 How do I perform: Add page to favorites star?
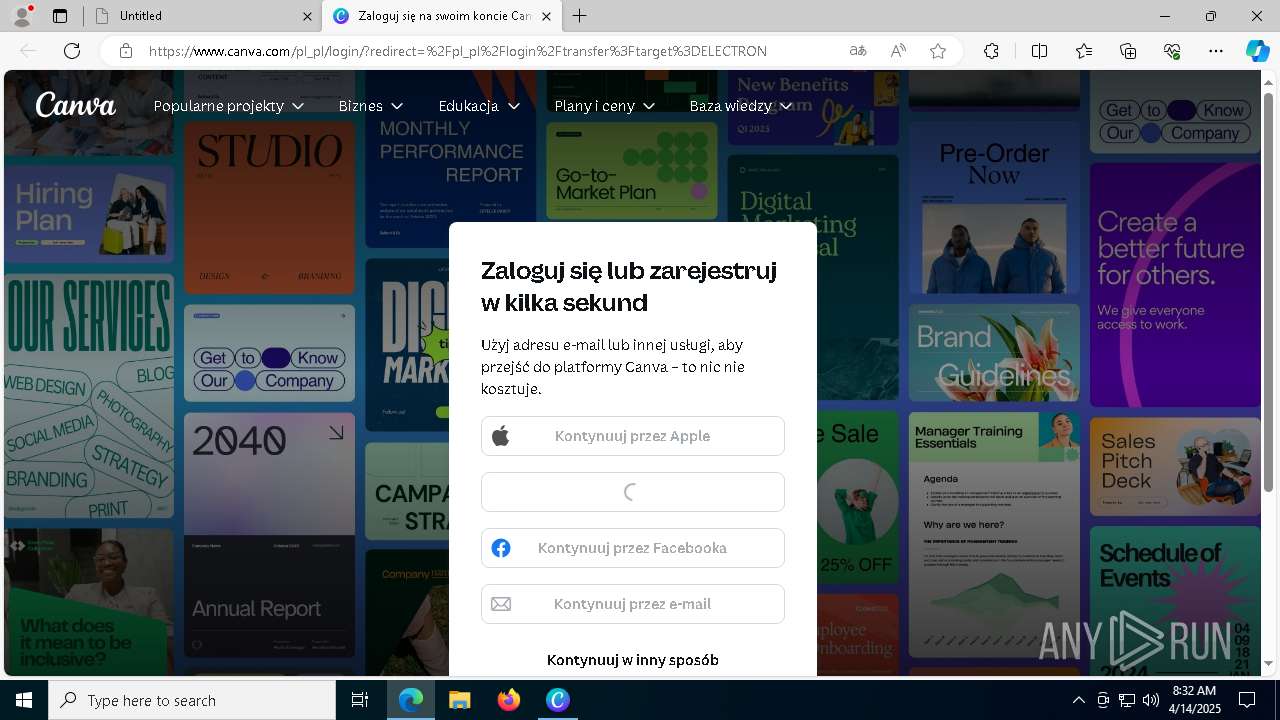938,51
